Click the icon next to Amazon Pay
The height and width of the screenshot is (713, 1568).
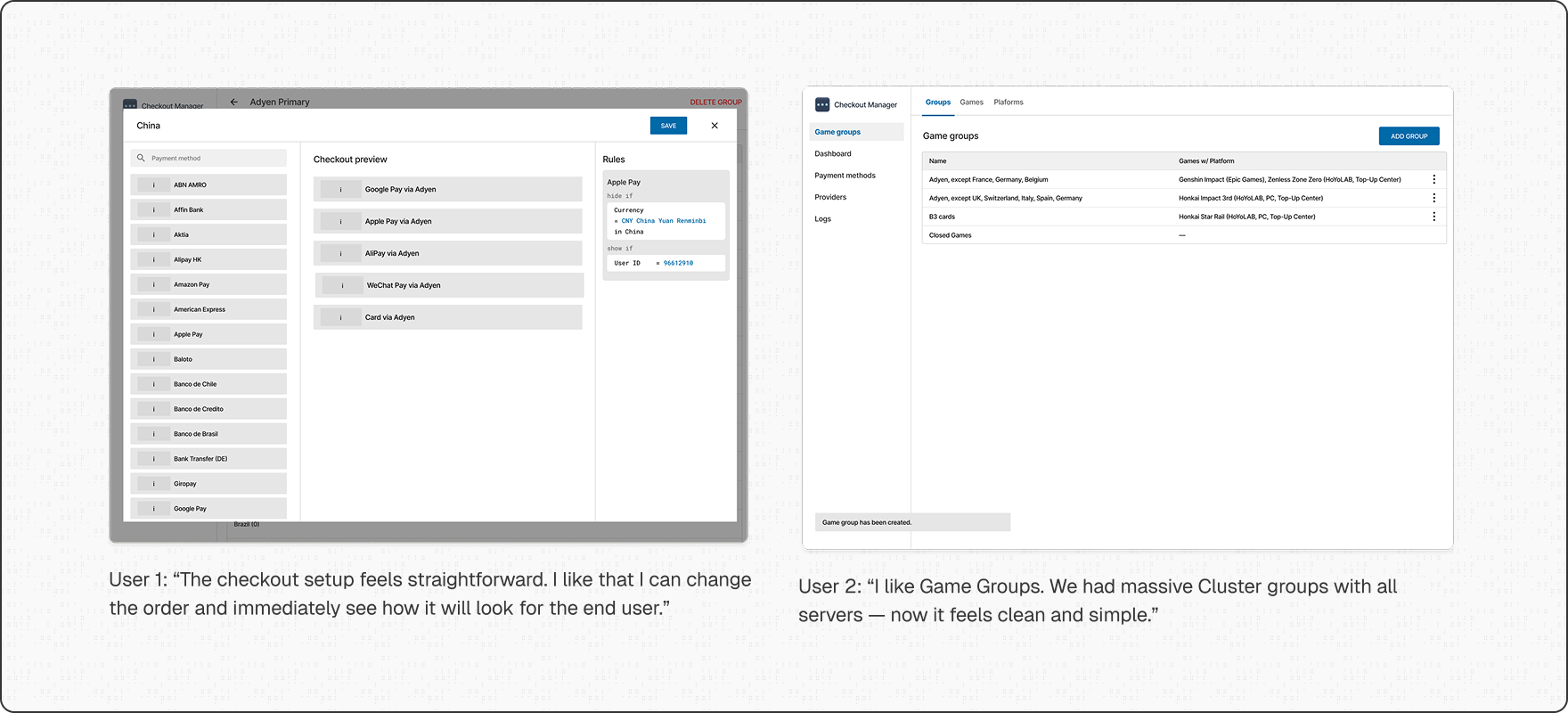click(154, 284)
